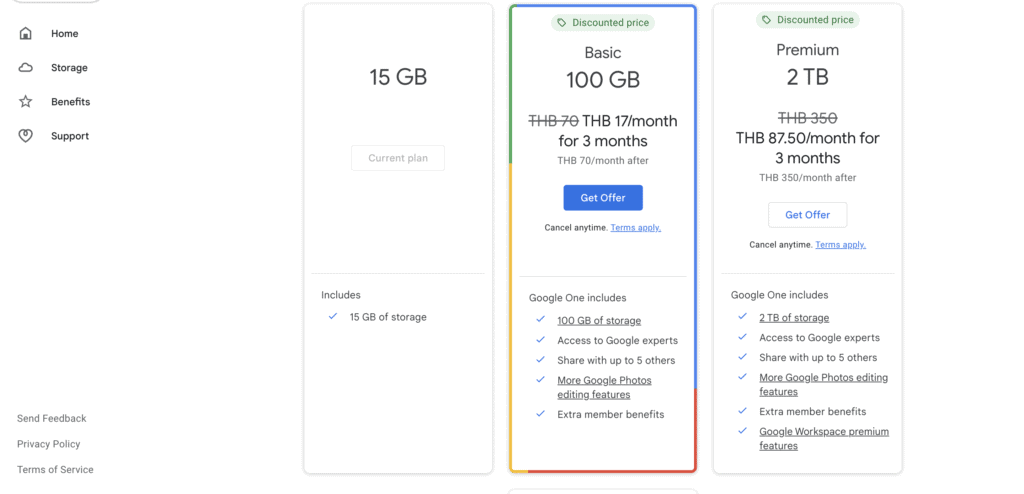Click the Discounted price badge on Basic
Viewport: 1024px width, 494px height.
click(603, 23)
